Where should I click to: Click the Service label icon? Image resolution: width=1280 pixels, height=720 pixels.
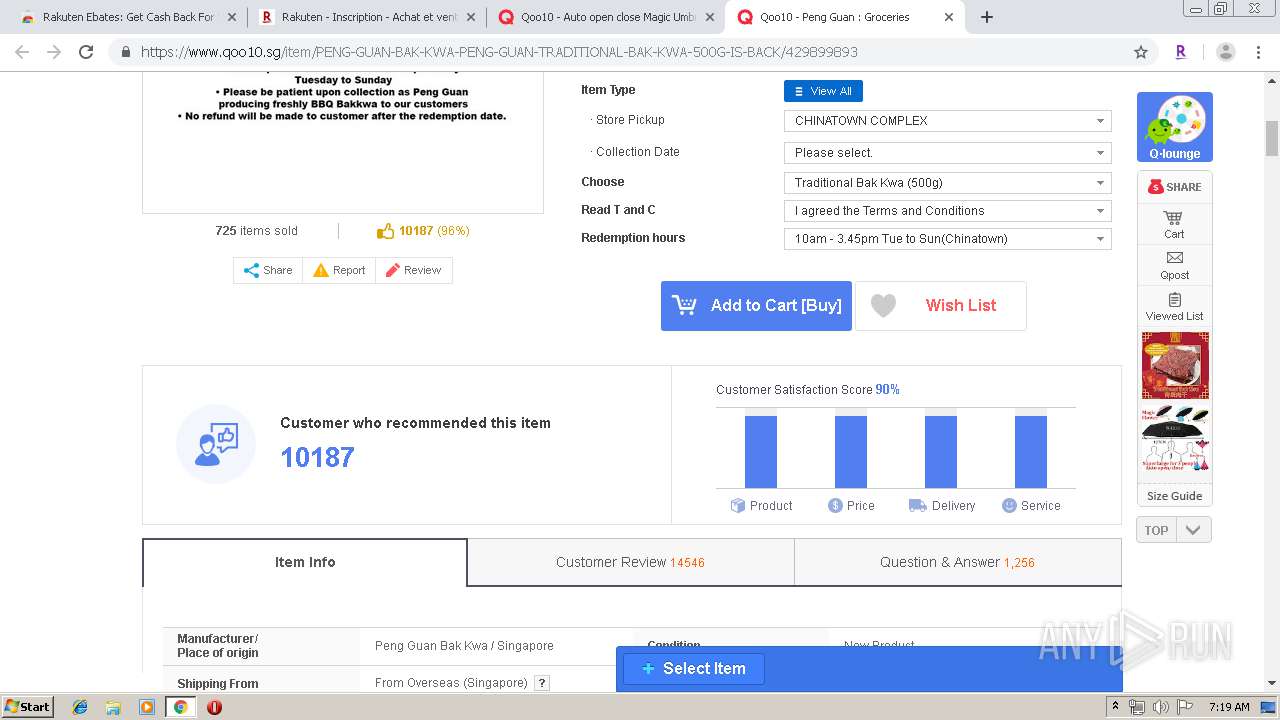pos(1009,506)
